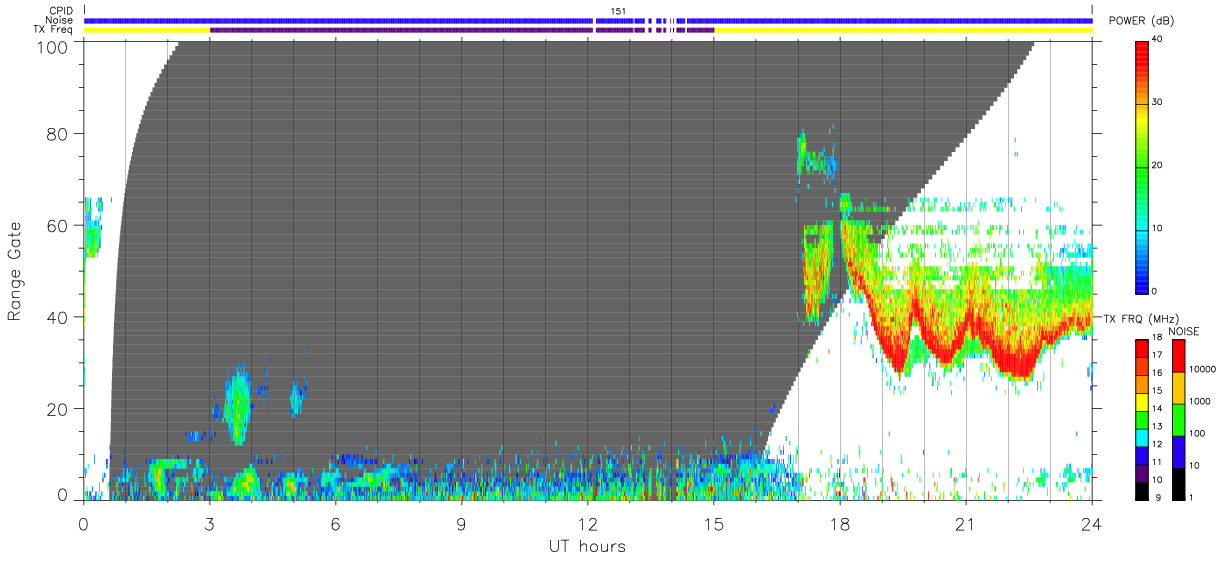
Task: Click the 12 UT hour tick label
Action: click(587, 524)
